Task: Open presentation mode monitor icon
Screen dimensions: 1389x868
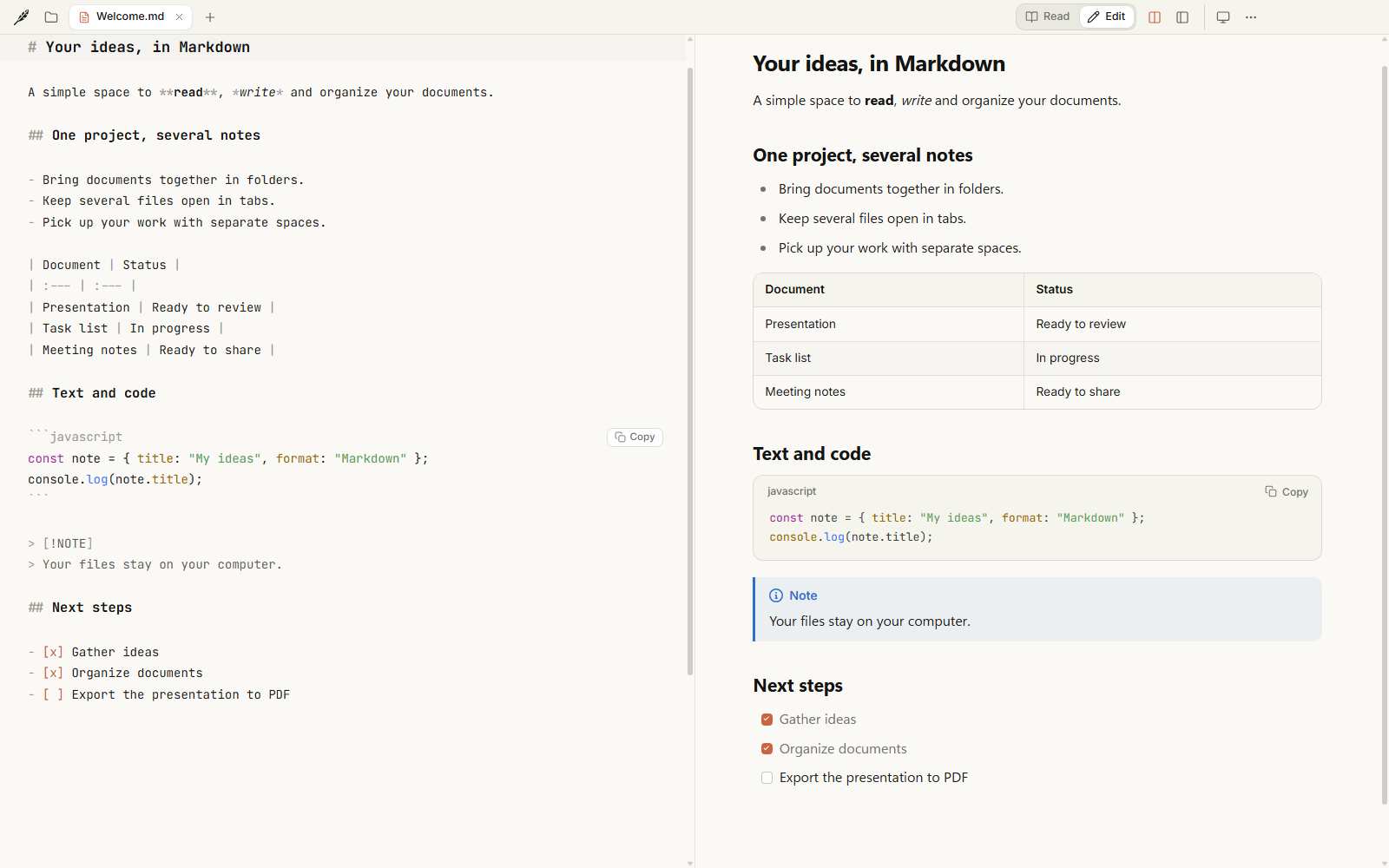Action: click(x=1223, y=17)
